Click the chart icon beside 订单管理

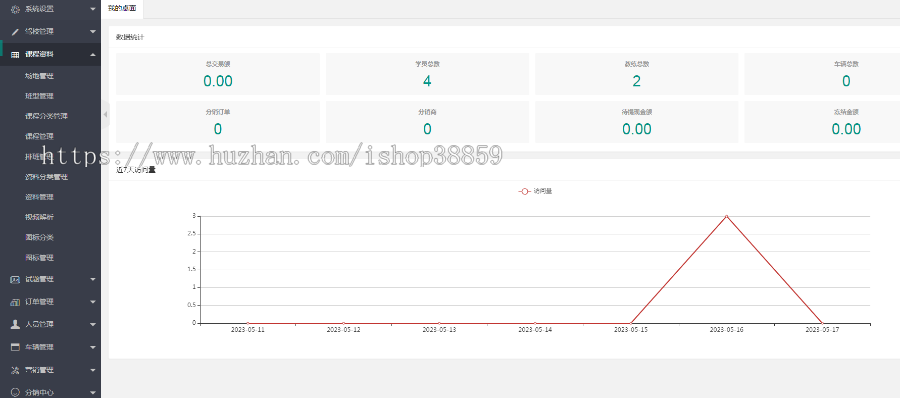(x=15, y=302)
